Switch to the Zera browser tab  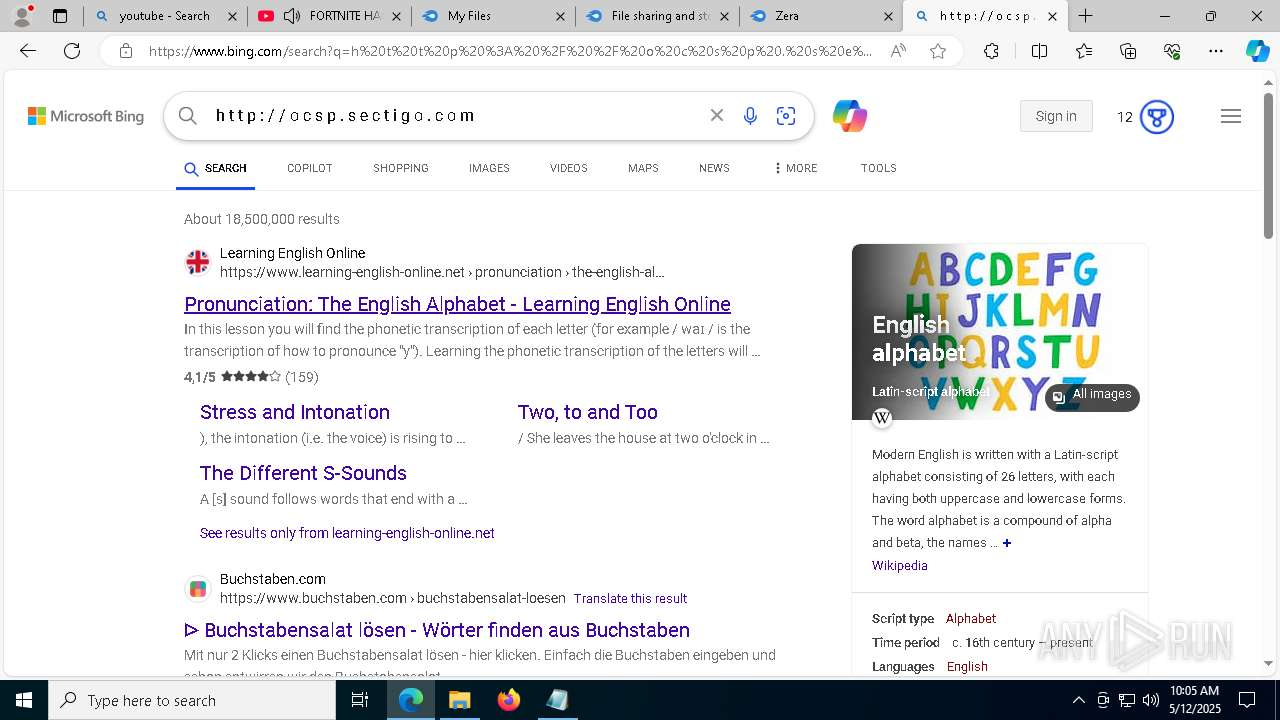point(821,16)
